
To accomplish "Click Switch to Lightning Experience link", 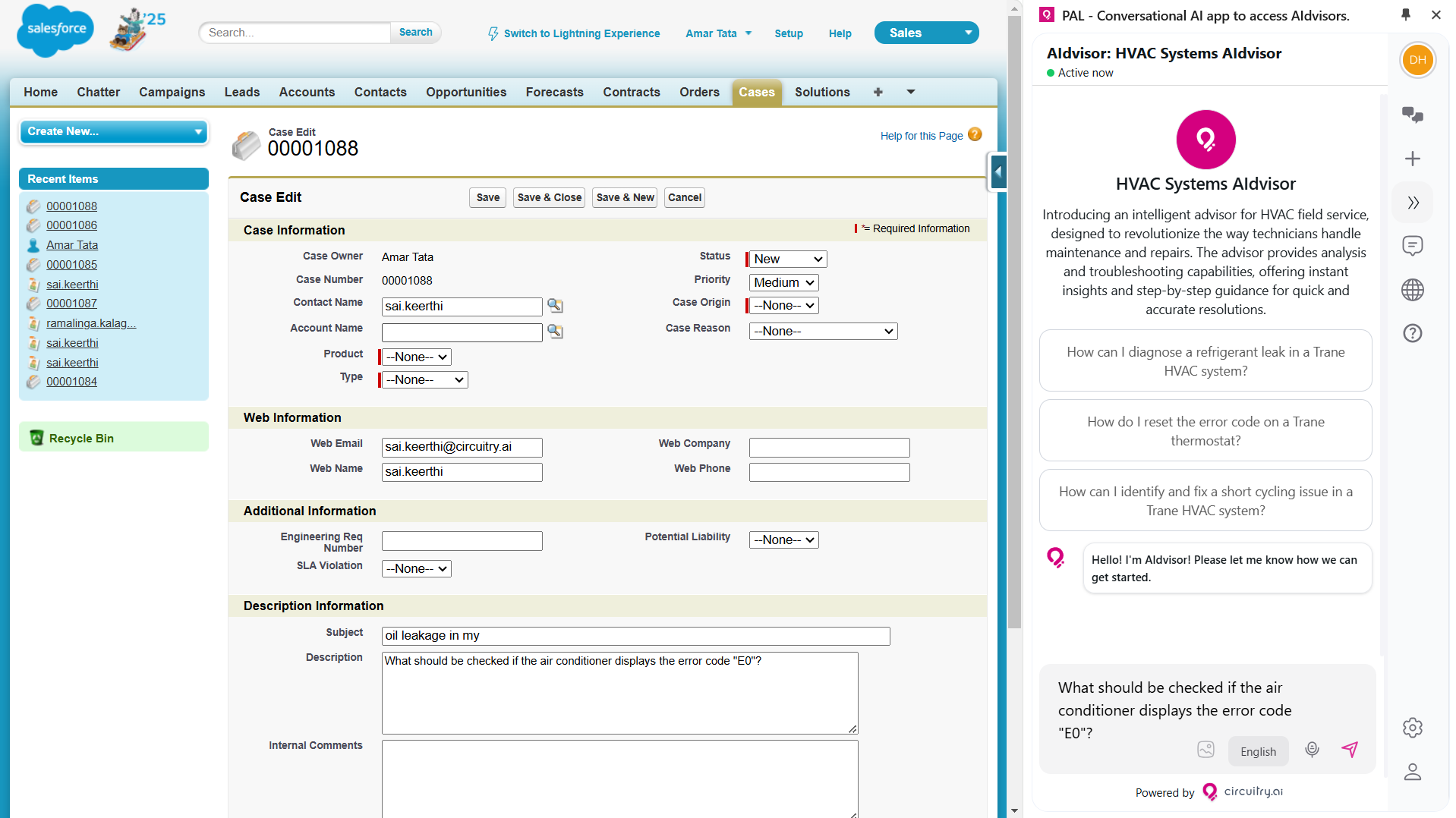I will [x=581, y=33].
